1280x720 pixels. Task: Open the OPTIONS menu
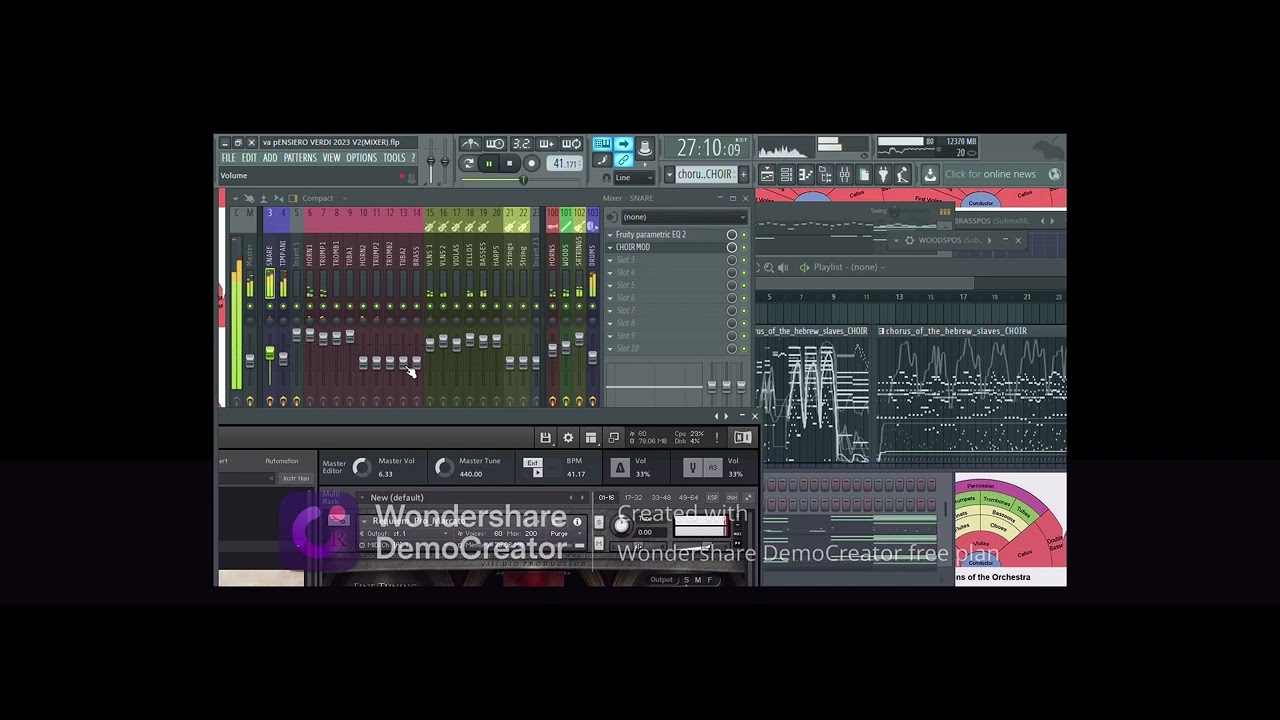click(362, 158)
